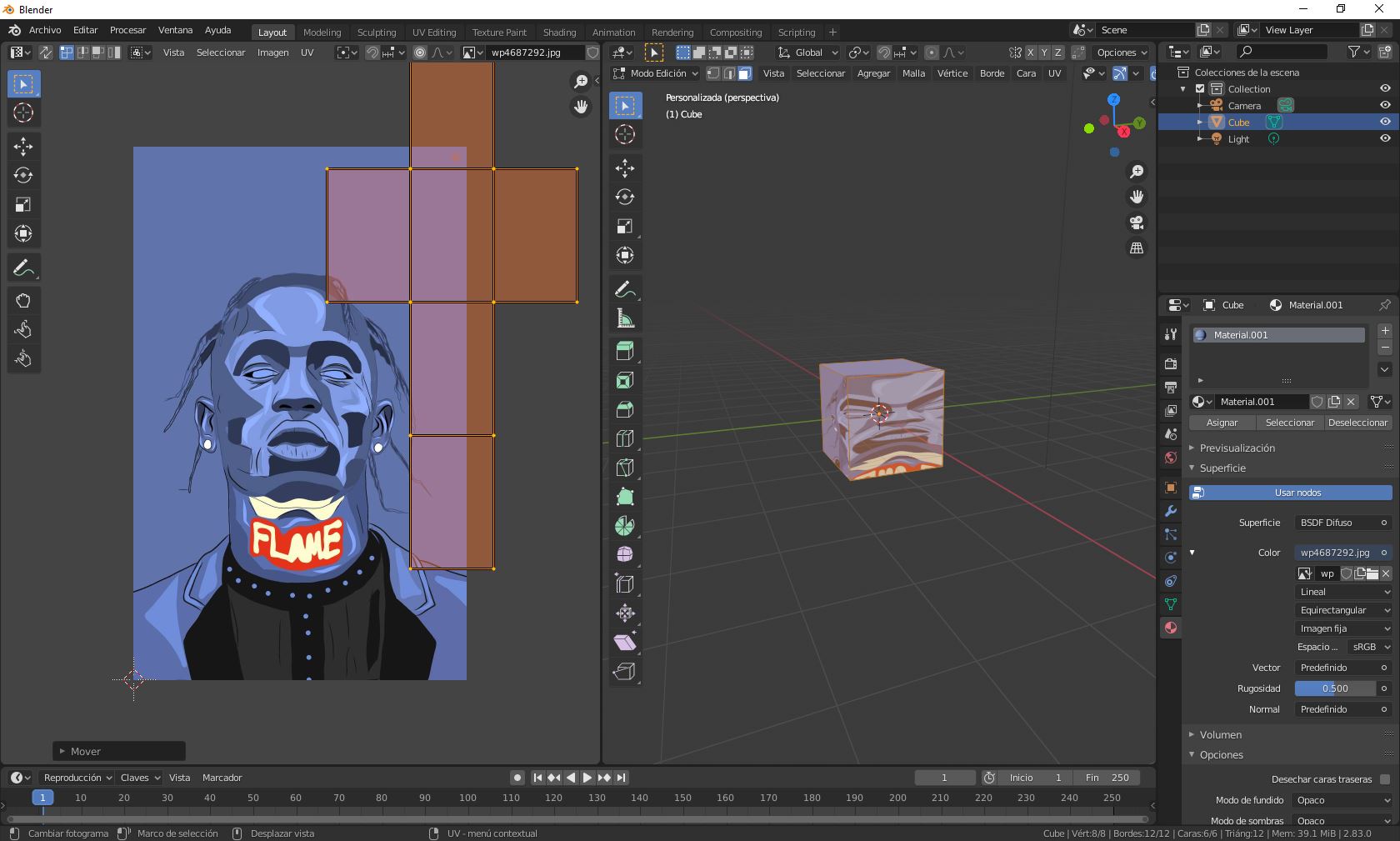The width and height of the screenshot is (1400, 841).
Task: Enable the Desechar caras traseras checkbox
Action: (x=1384, y=779)
